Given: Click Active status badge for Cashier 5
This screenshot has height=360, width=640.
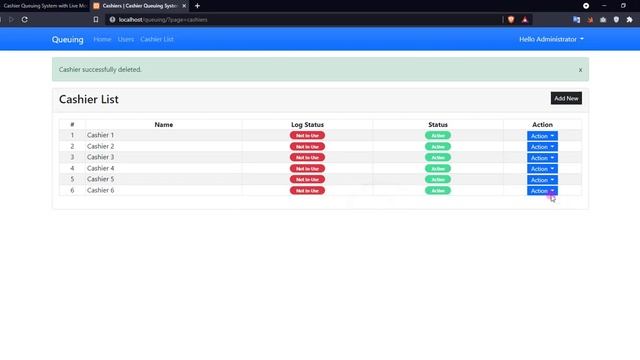Looking at the screenshot, I should [438, 180].
